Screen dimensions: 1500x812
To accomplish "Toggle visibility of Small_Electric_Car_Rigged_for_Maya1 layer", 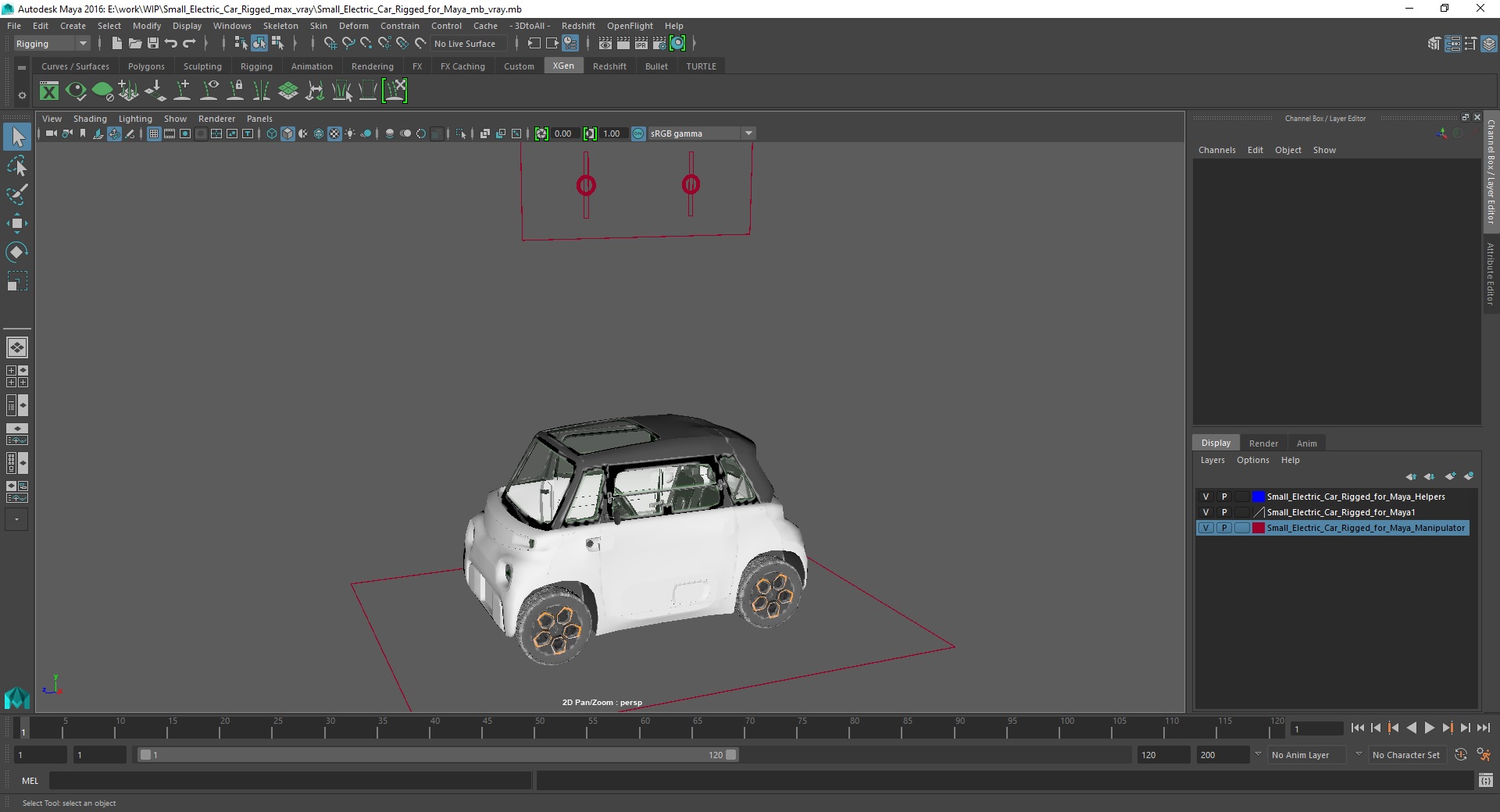I will tap(1205, 512).
